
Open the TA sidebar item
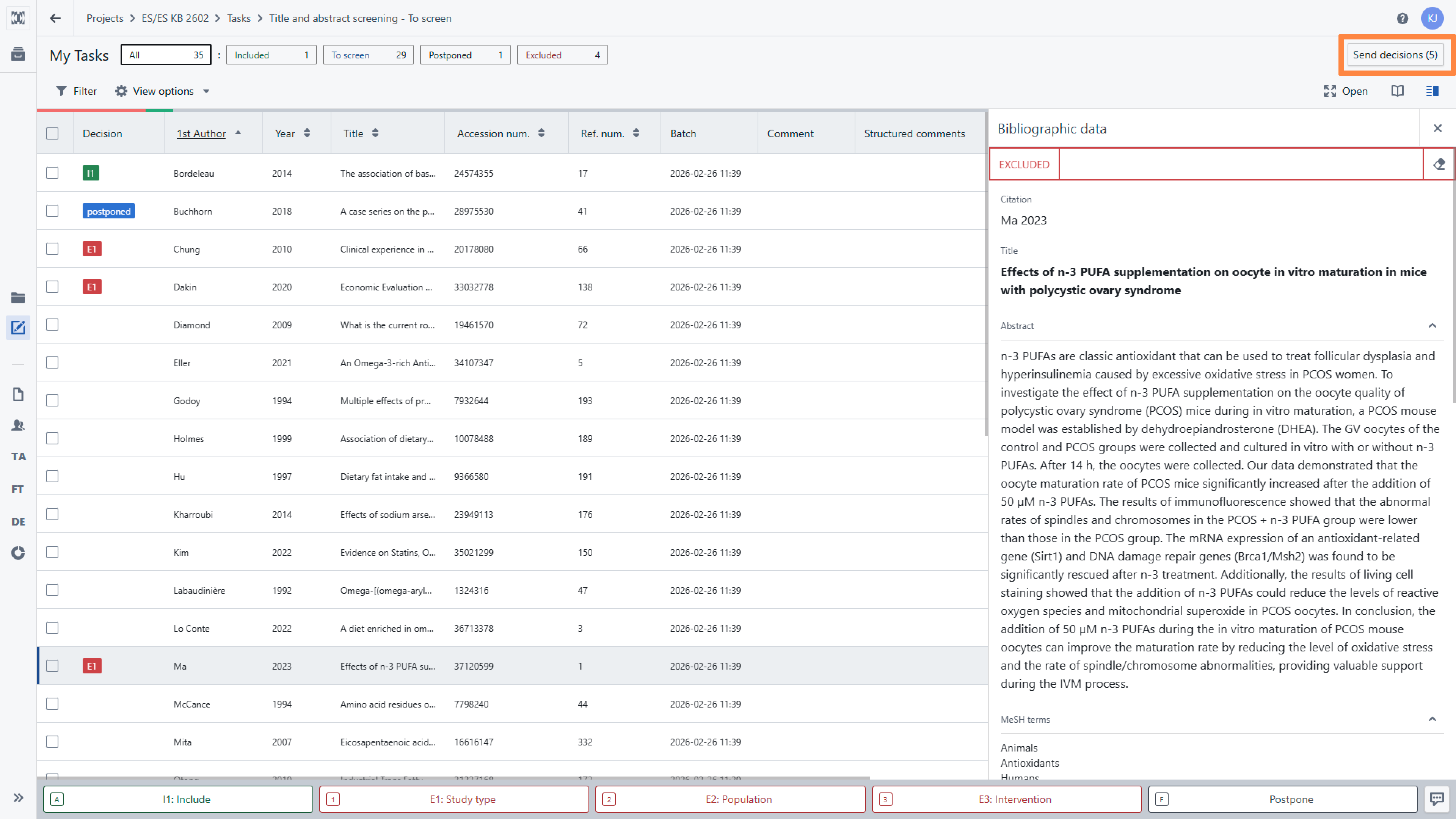point(18,456)
